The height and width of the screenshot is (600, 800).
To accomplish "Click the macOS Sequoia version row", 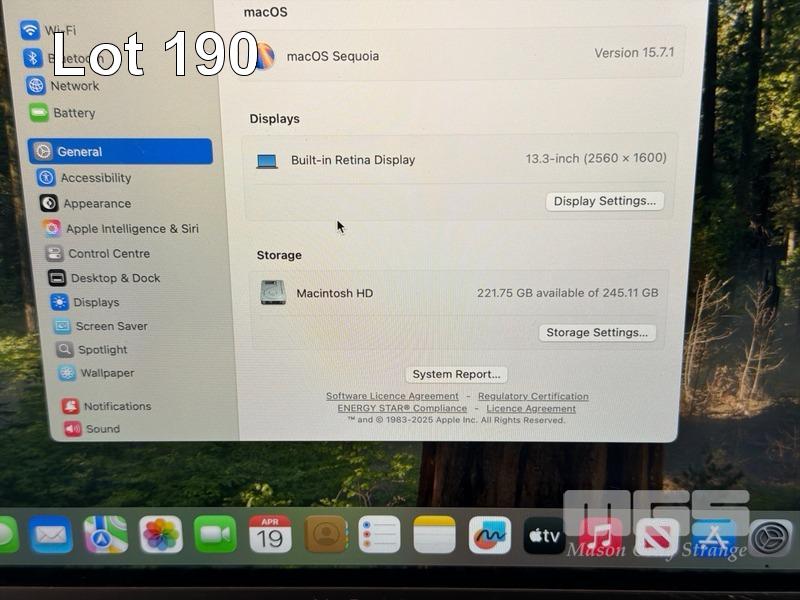I will pyautogui.click(x=463, y=54).
